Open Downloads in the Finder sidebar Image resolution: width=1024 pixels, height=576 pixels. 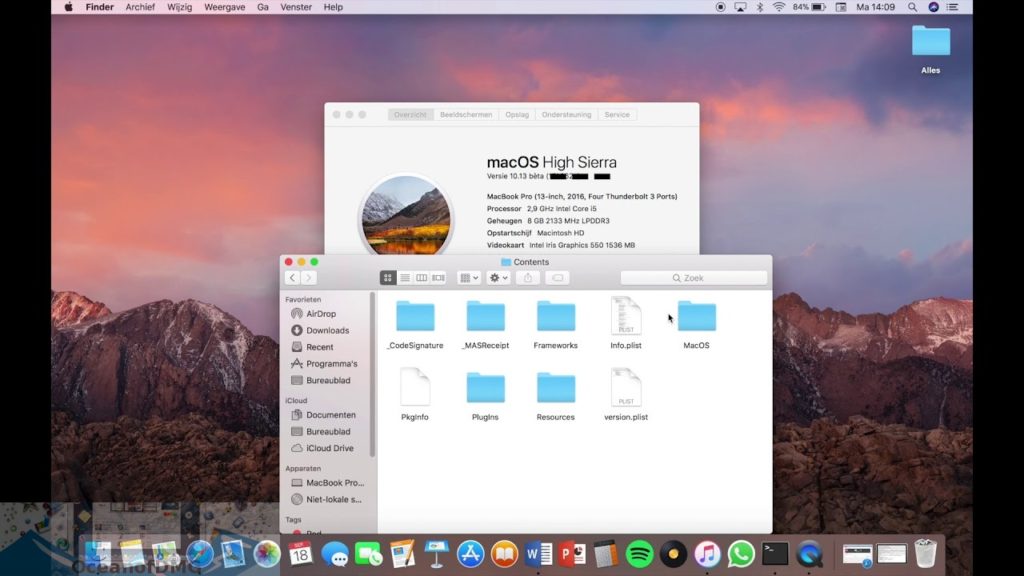320,330
